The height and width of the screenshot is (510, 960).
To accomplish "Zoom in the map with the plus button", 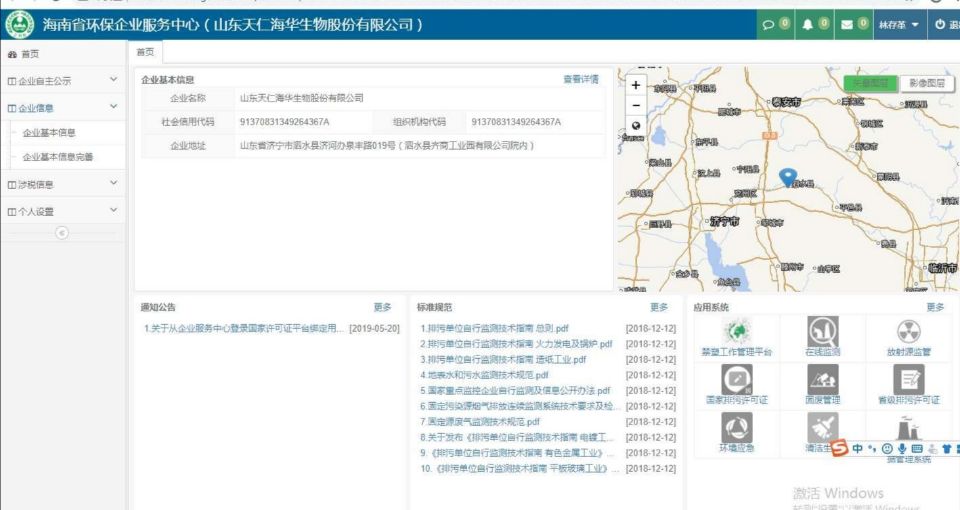I will pyautogui.click(x=636, y=85).
